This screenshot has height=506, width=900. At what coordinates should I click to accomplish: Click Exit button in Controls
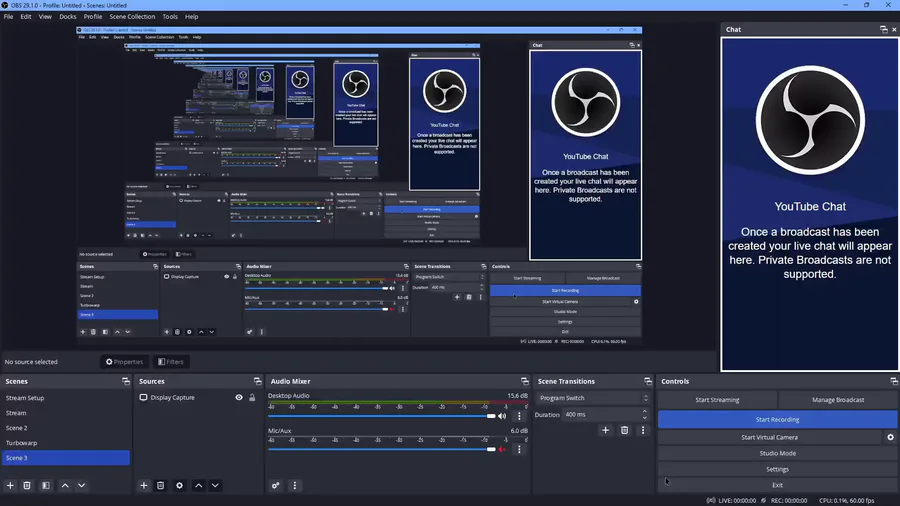tap(778, 485)
